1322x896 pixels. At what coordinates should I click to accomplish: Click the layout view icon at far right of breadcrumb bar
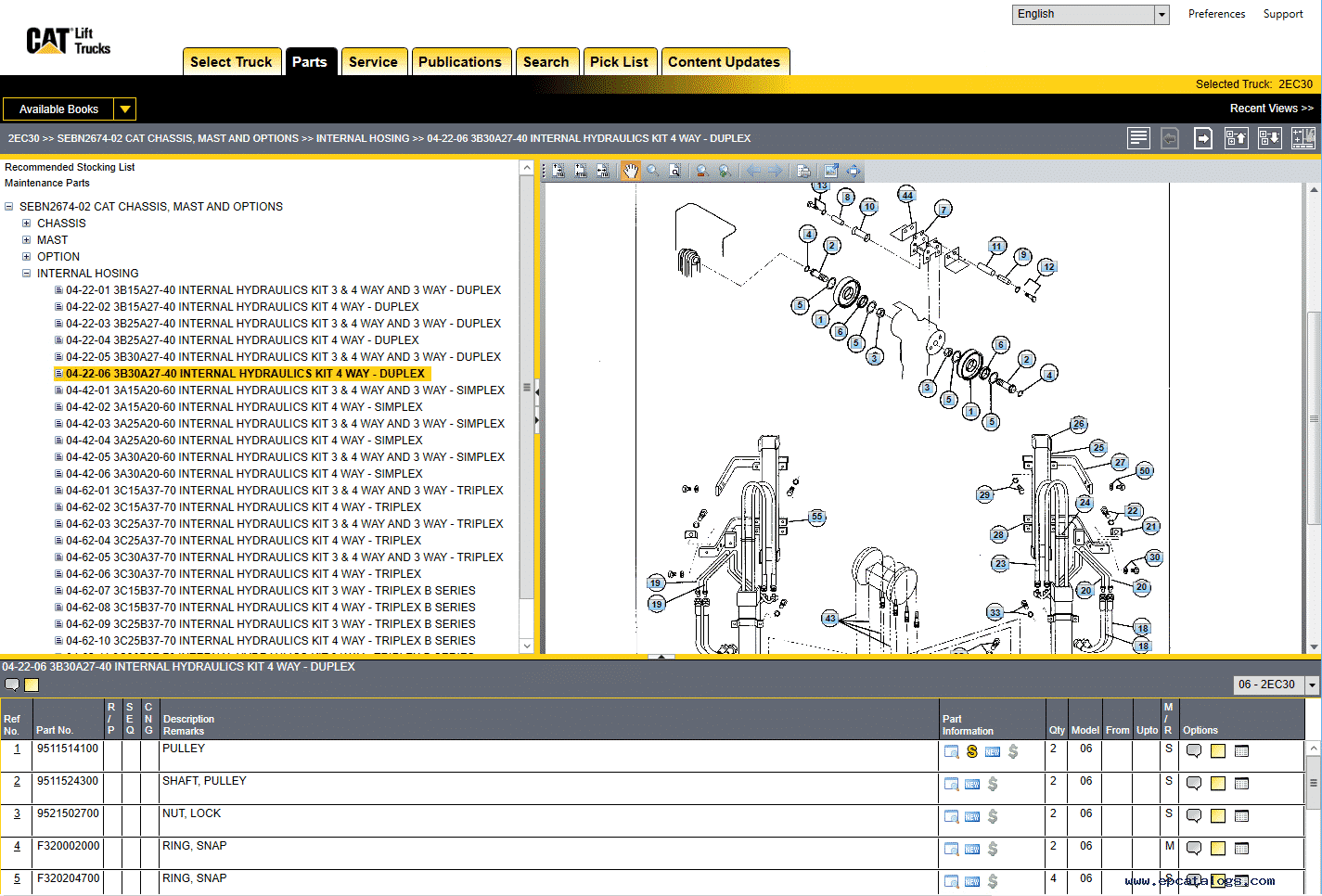pyautogui.click(x=1303, y=138)
